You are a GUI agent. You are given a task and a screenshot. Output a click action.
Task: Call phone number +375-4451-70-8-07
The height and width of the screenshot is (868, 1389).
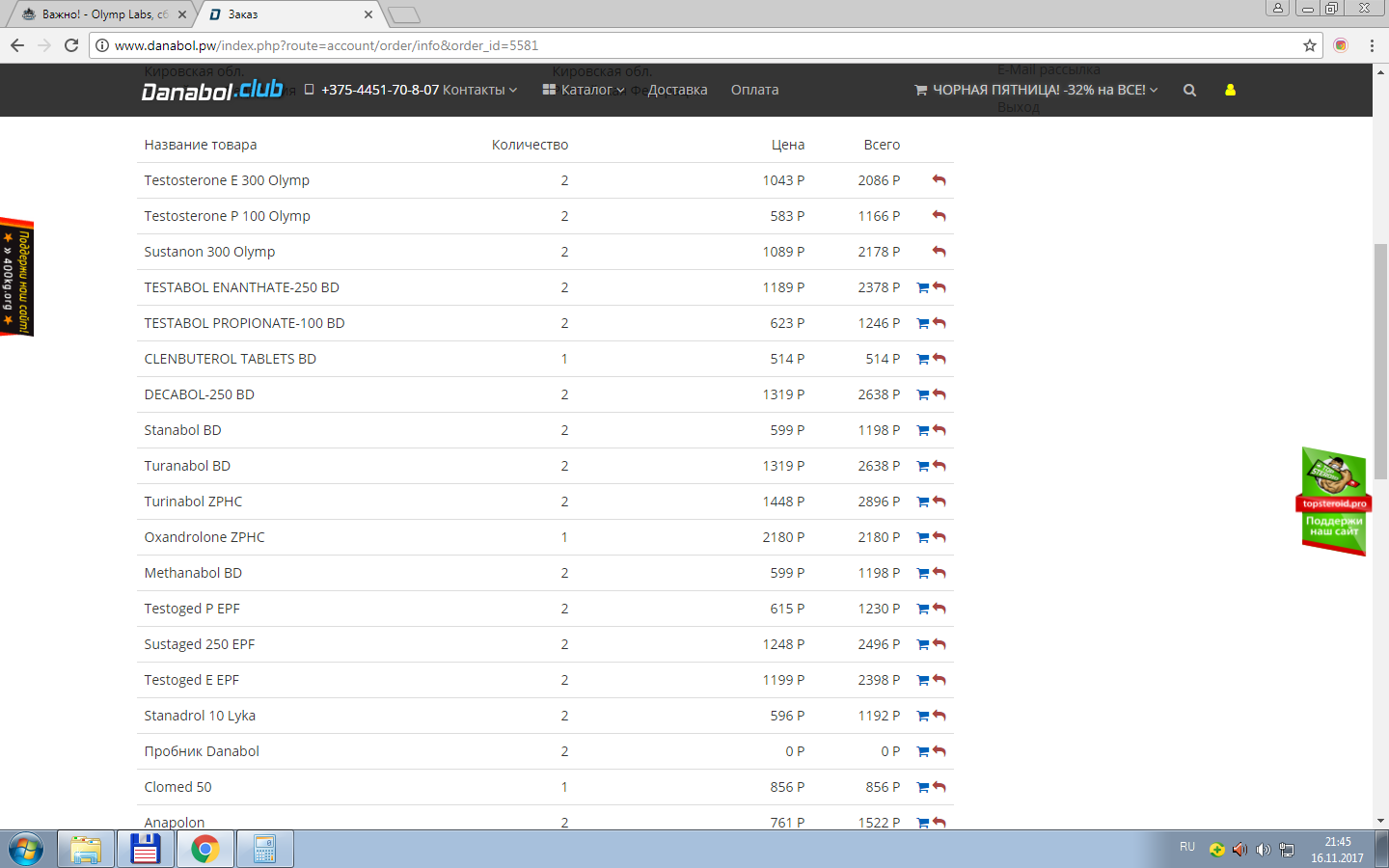[x=380, y=90]
